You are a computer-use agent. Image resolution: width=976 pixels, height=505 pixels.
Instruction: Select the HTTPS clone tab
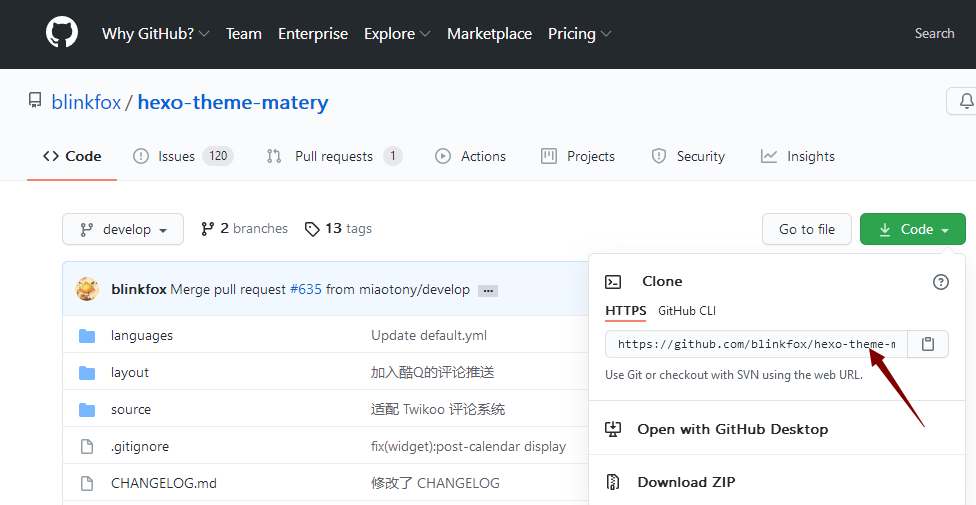626,311
